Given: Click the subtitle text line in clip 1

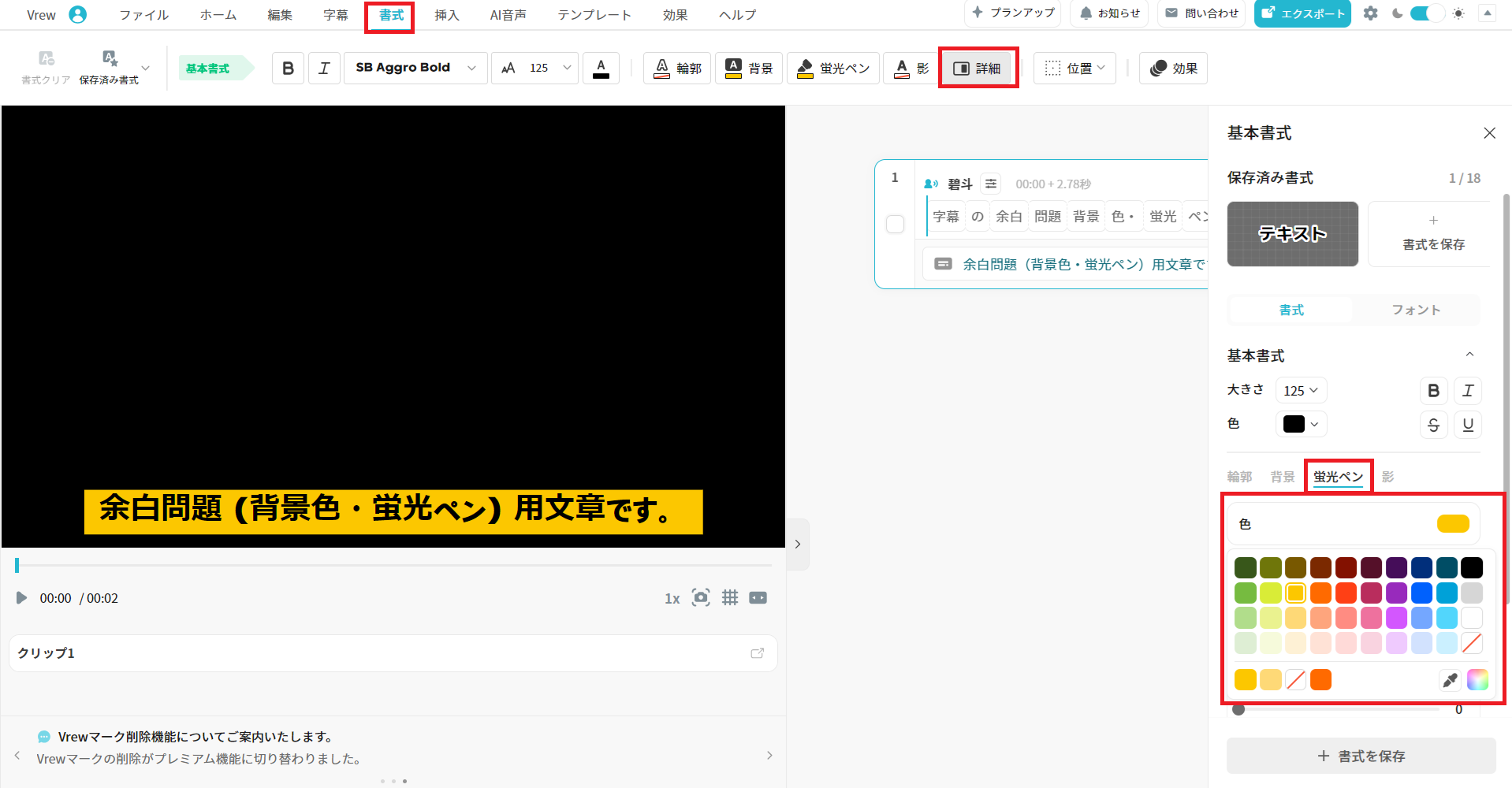Looking at the screenshot, I should click(1066, 264).
